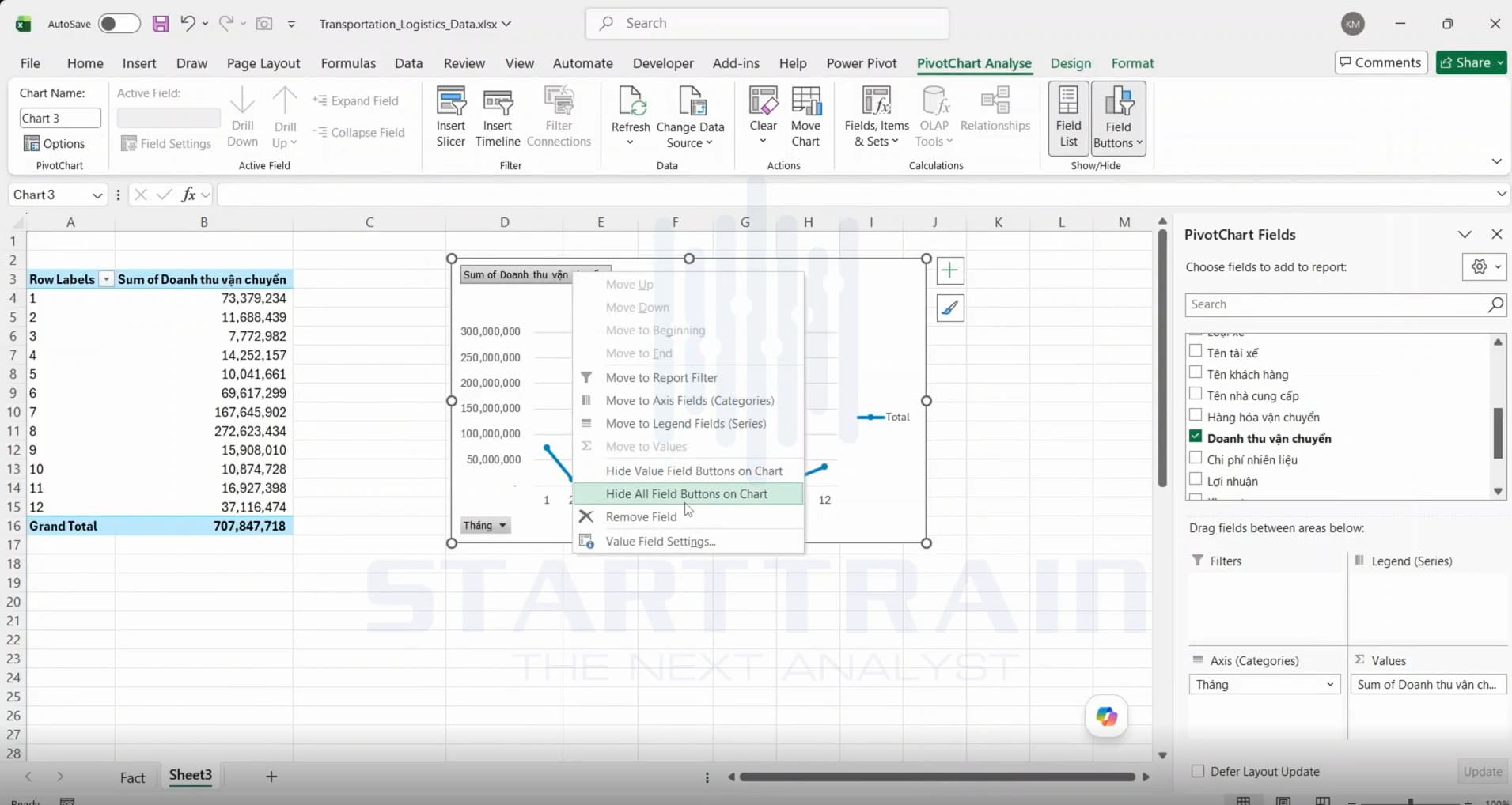This screenshot has width=1512, height=805.
Task: Check the Lợi nhuận field
Action: tap(1196, 480)
